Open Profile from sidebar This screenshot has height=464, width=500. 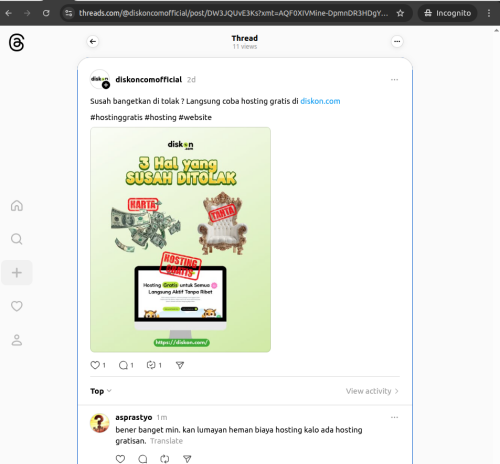pos(17,340)
